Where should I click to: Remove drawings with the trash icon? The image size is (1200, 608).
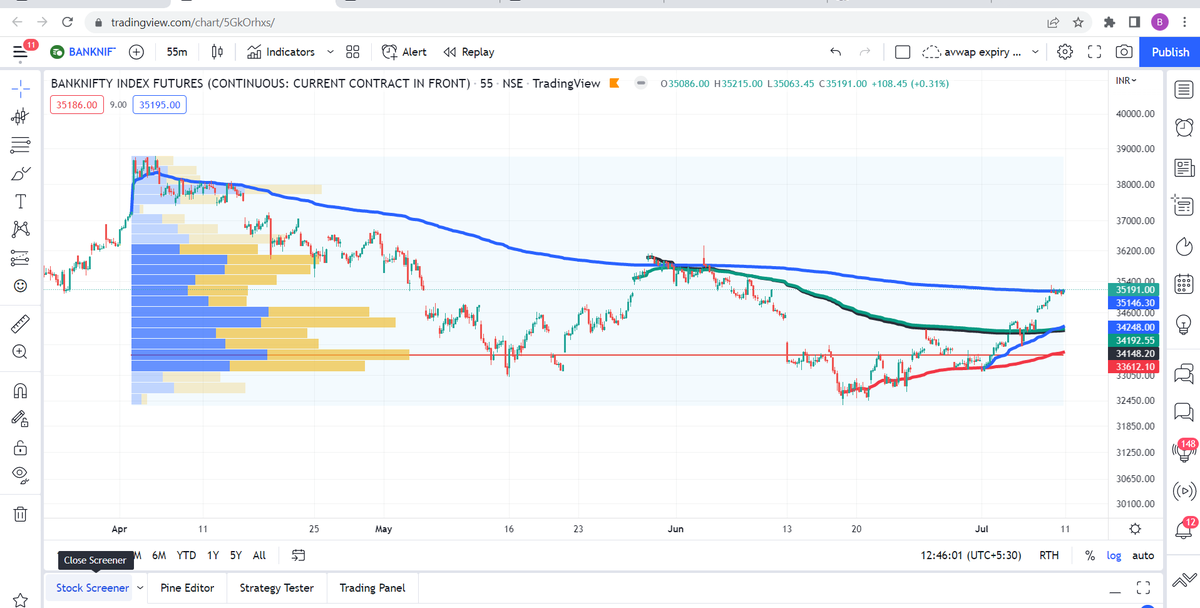[20, 514]
